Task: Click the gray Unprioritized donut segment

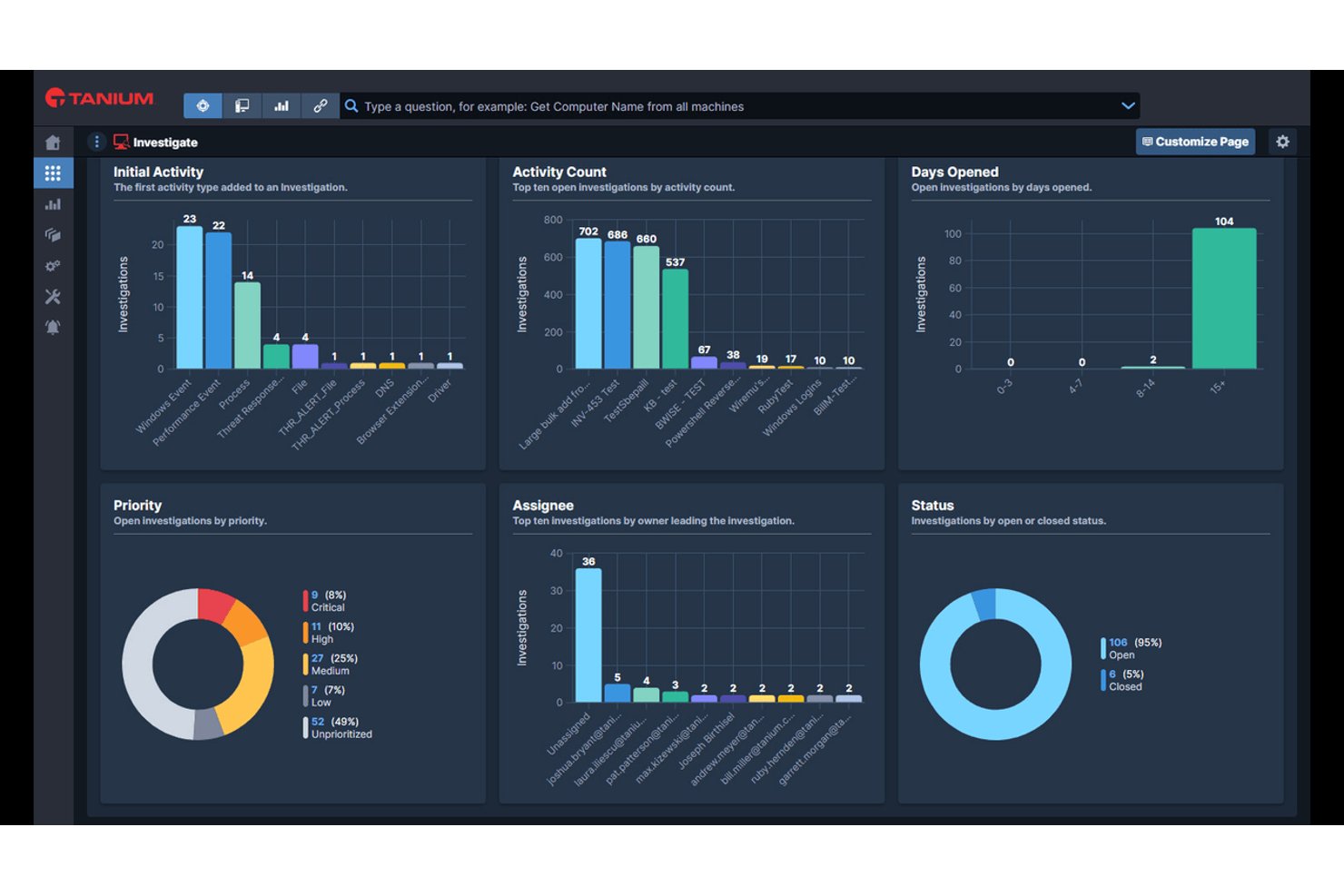Action: click(138, 663)
